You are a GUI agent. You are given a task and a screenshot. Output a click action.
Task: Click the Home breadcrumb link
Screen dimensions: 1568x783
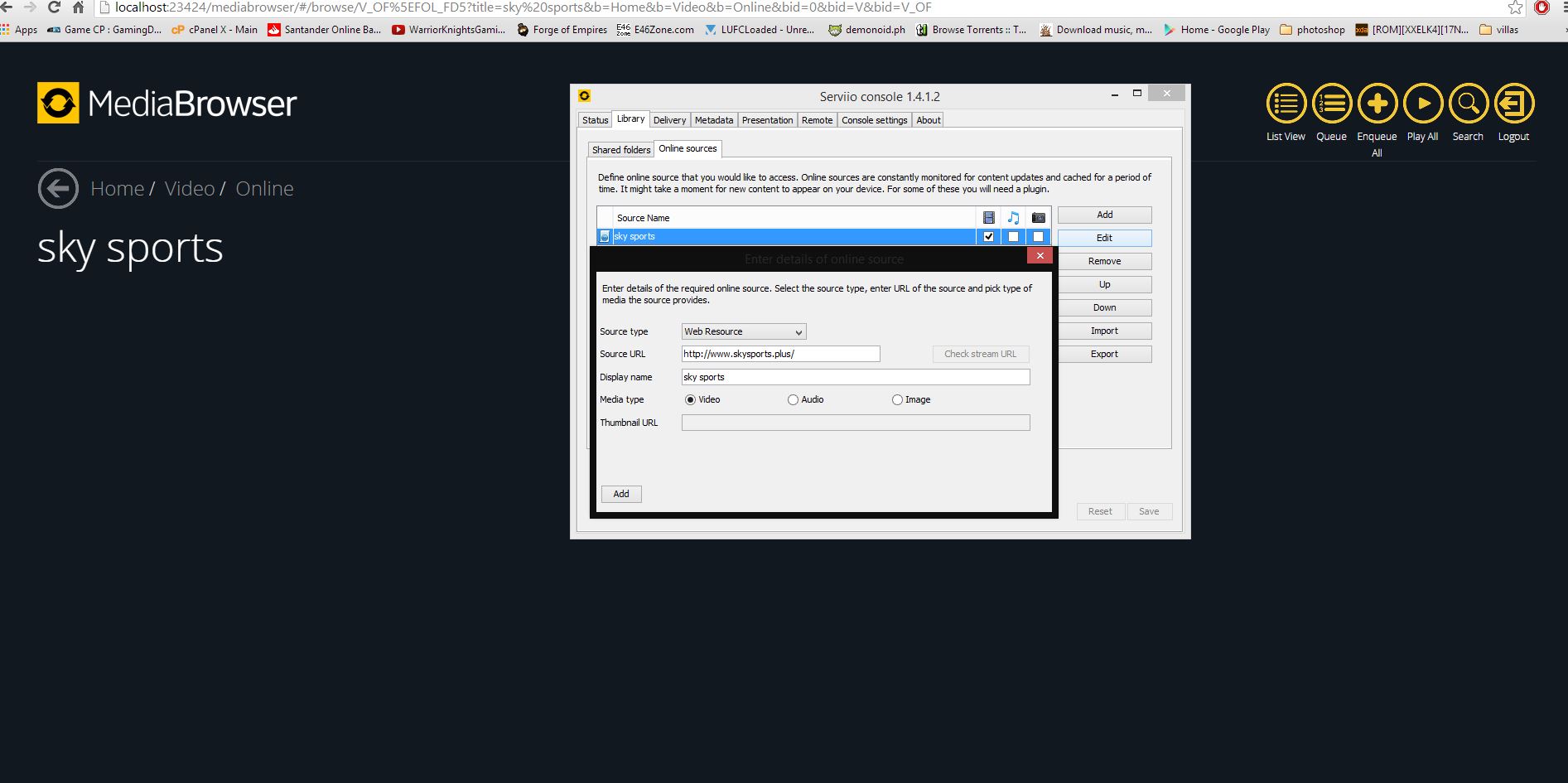click(x=117, y=189)
